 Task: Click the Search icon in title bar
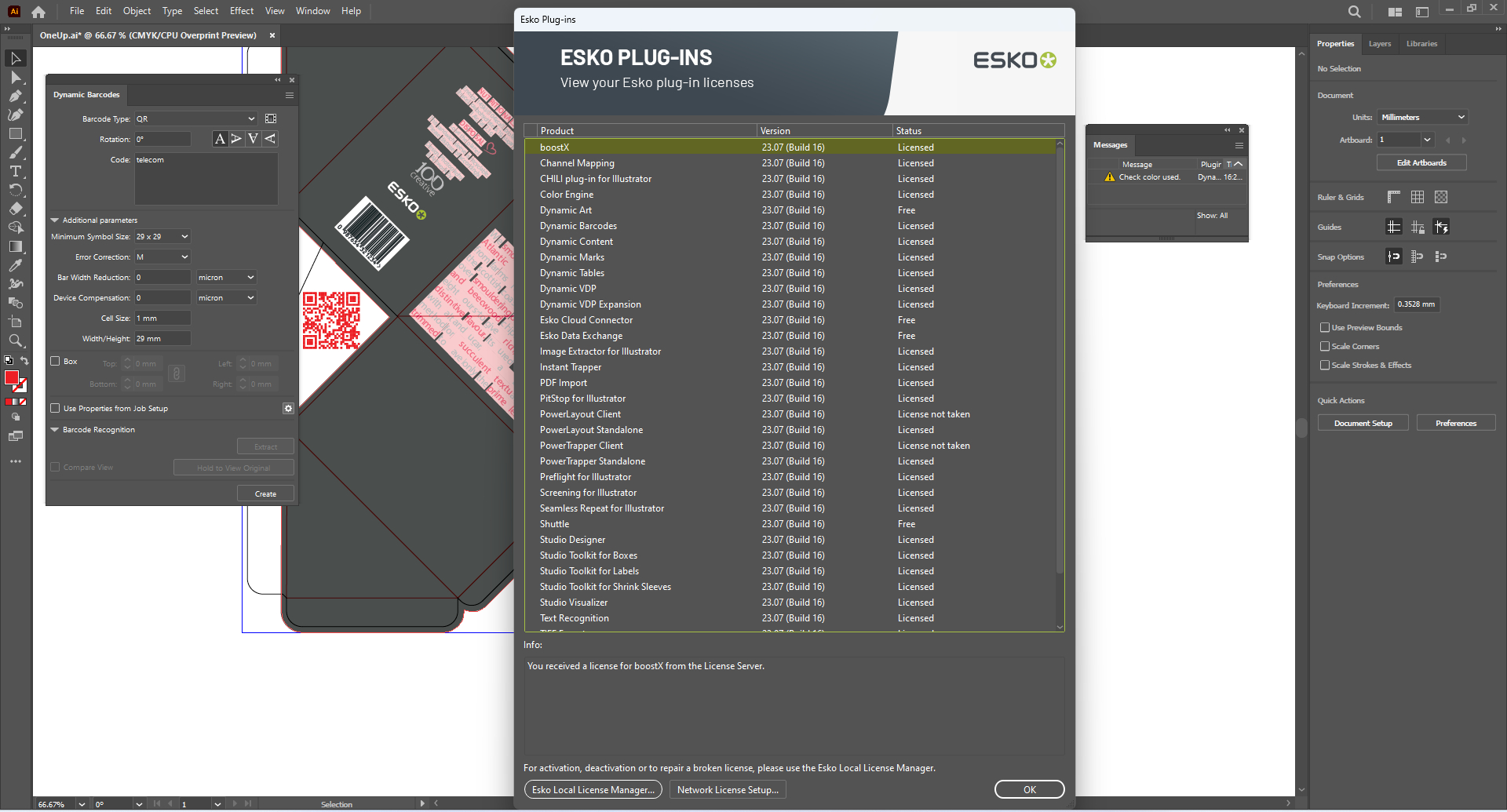coord(1355,12)
